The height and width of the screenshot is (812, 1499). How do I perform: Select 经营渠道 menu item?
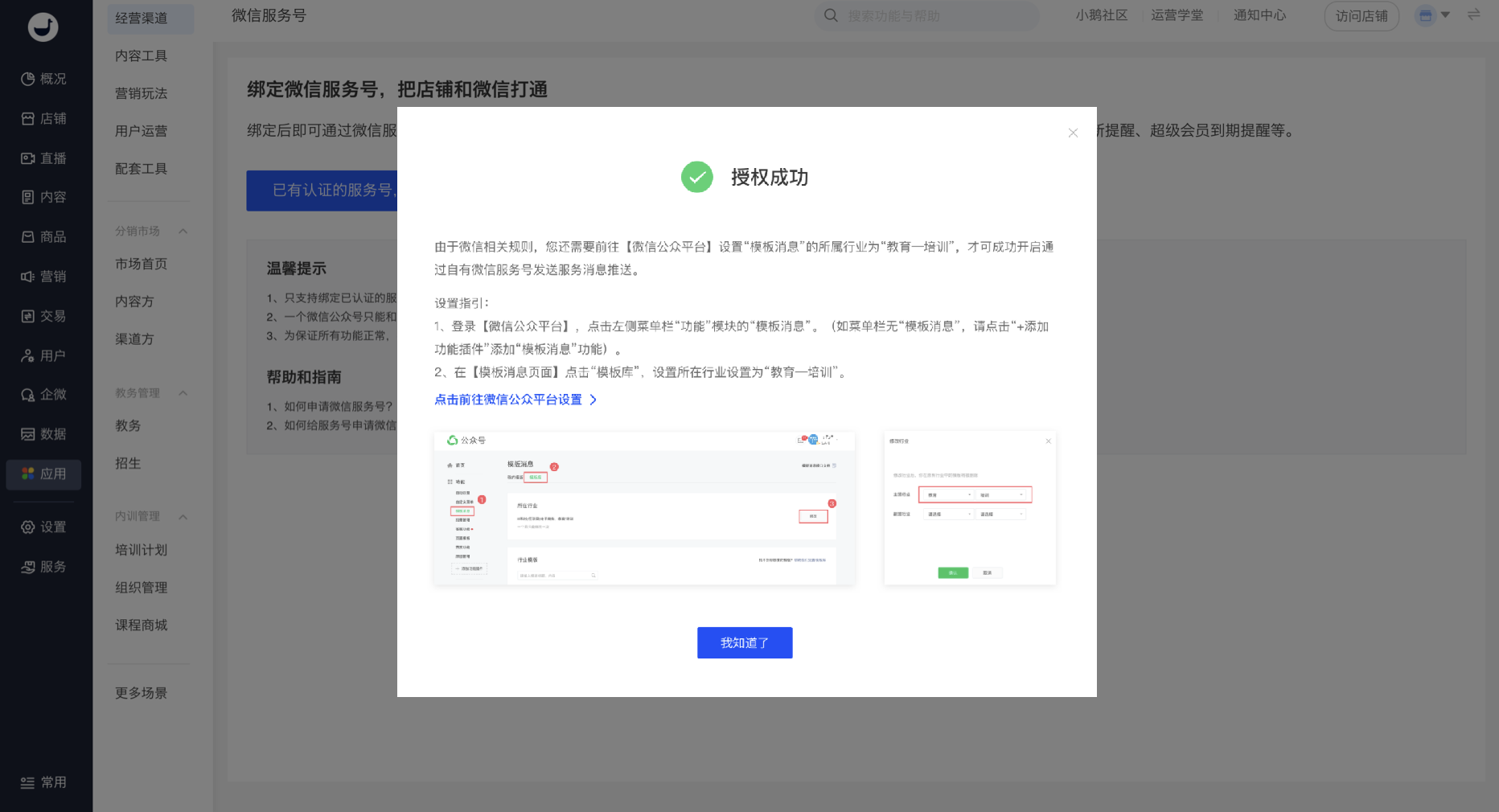tap(150, 18)
